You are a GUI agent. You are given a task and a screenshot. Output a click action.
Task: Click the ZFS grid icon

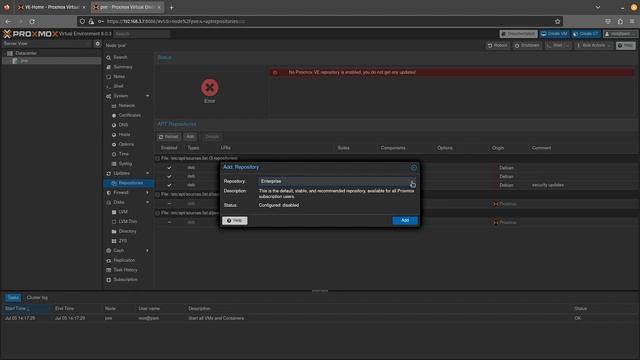pos(114,241)
